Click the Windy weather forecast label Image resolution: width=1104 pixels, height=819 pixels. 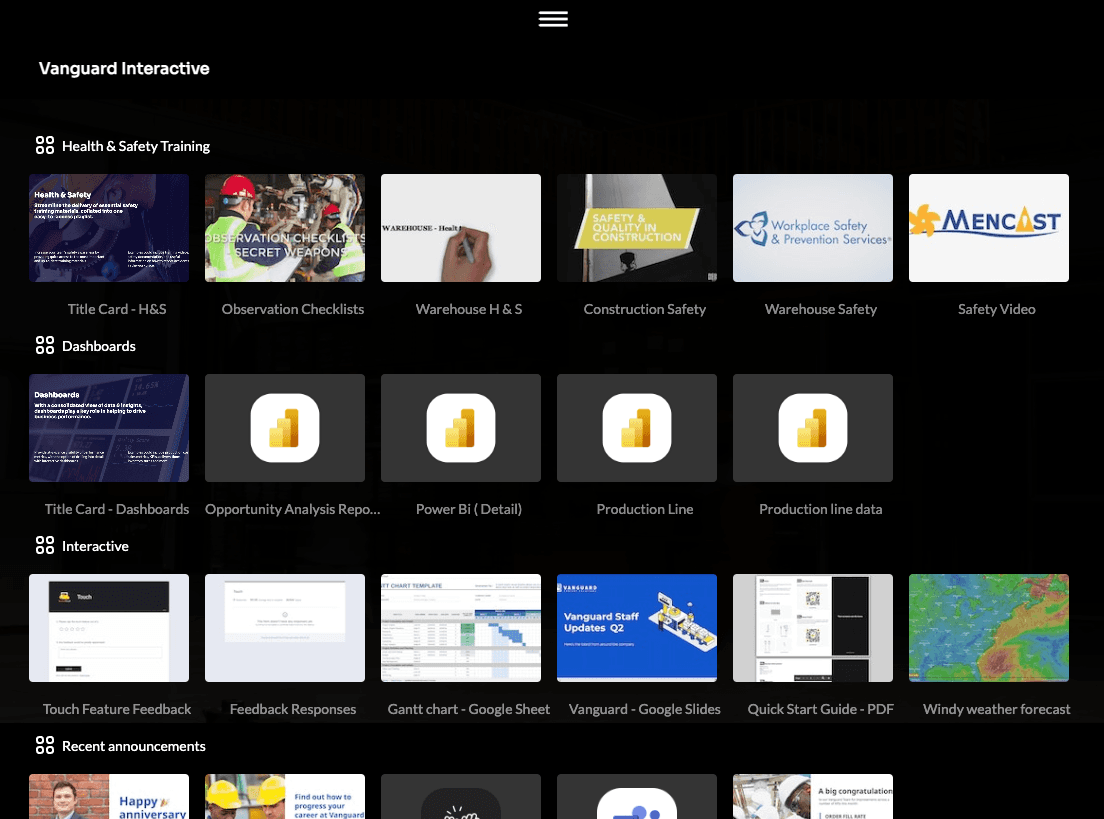tap(997, 709)
